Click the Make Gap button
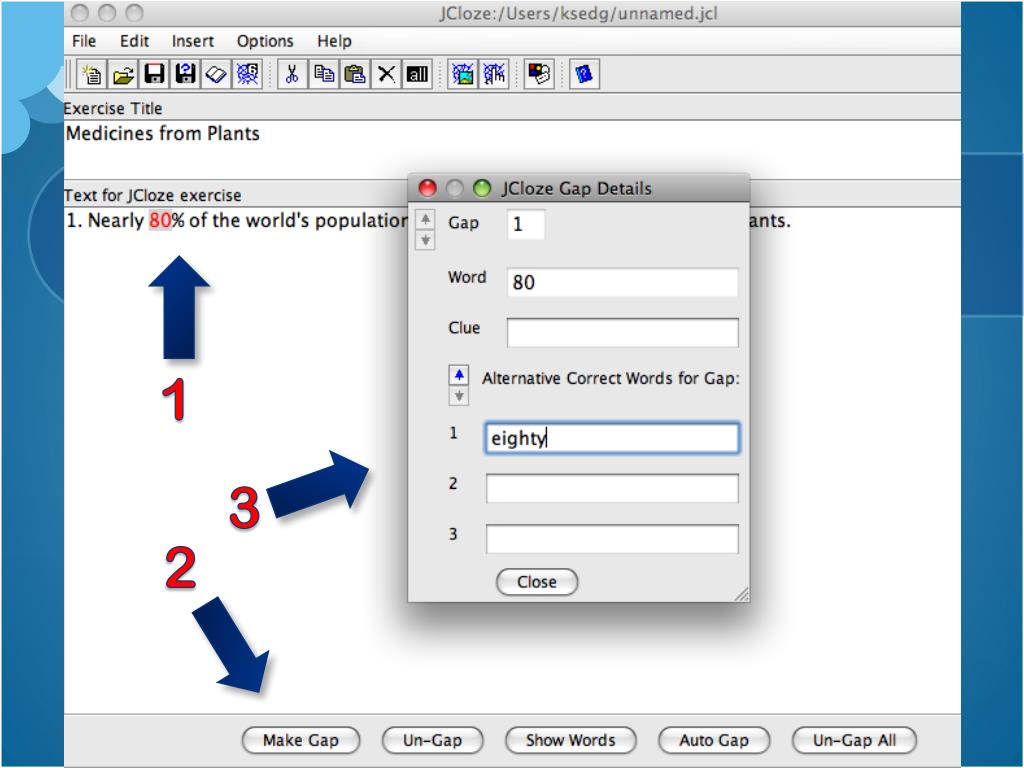The height and width of the screenshot is (768, 1024). click(x=300, y=740)
